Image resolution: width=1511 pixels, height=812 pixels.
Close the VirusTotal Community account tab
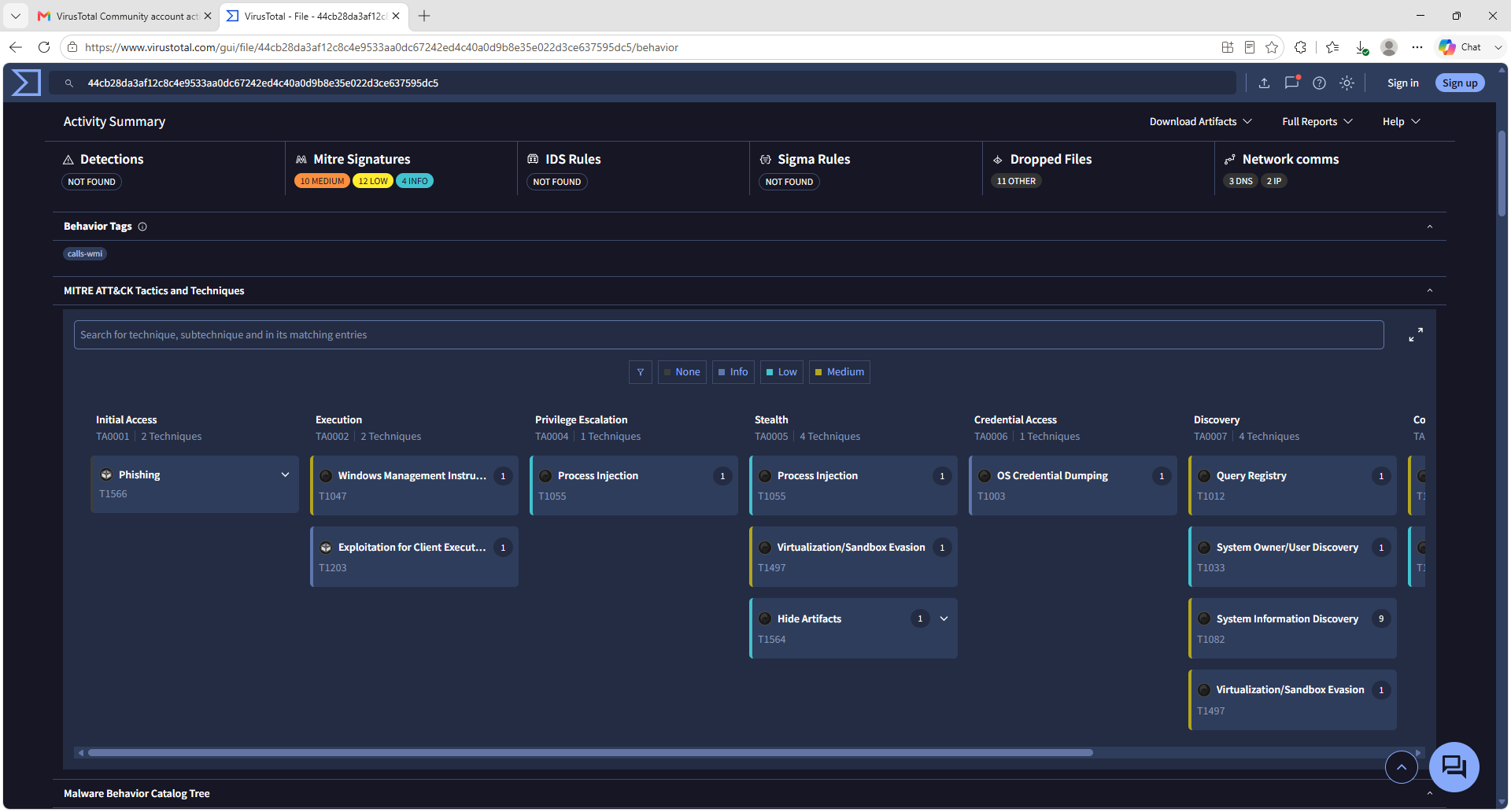208,16
